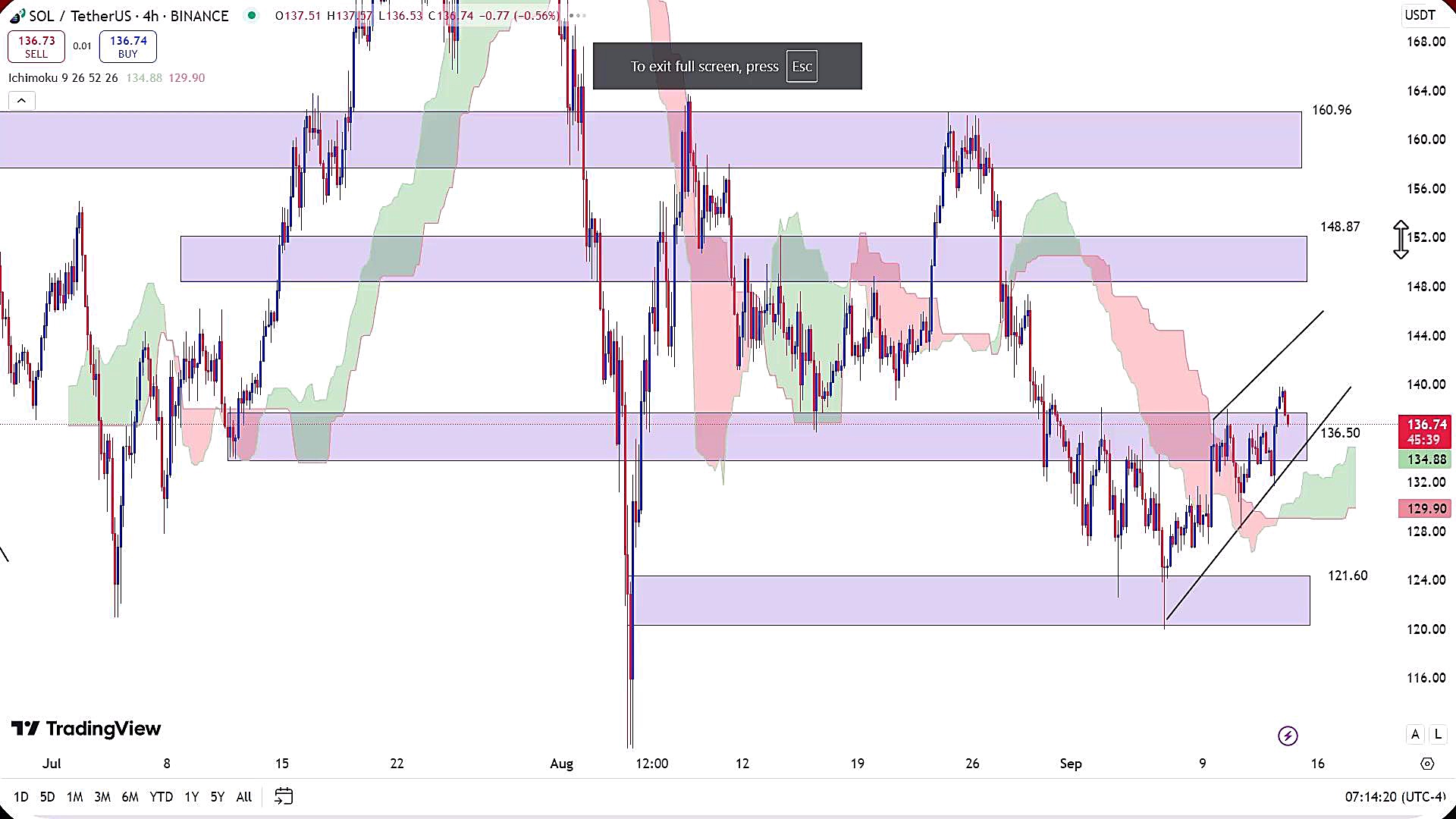The height and width of the screenshot is (819, 1456).
Task: Click the green market status dot
Action: (252, 15)
